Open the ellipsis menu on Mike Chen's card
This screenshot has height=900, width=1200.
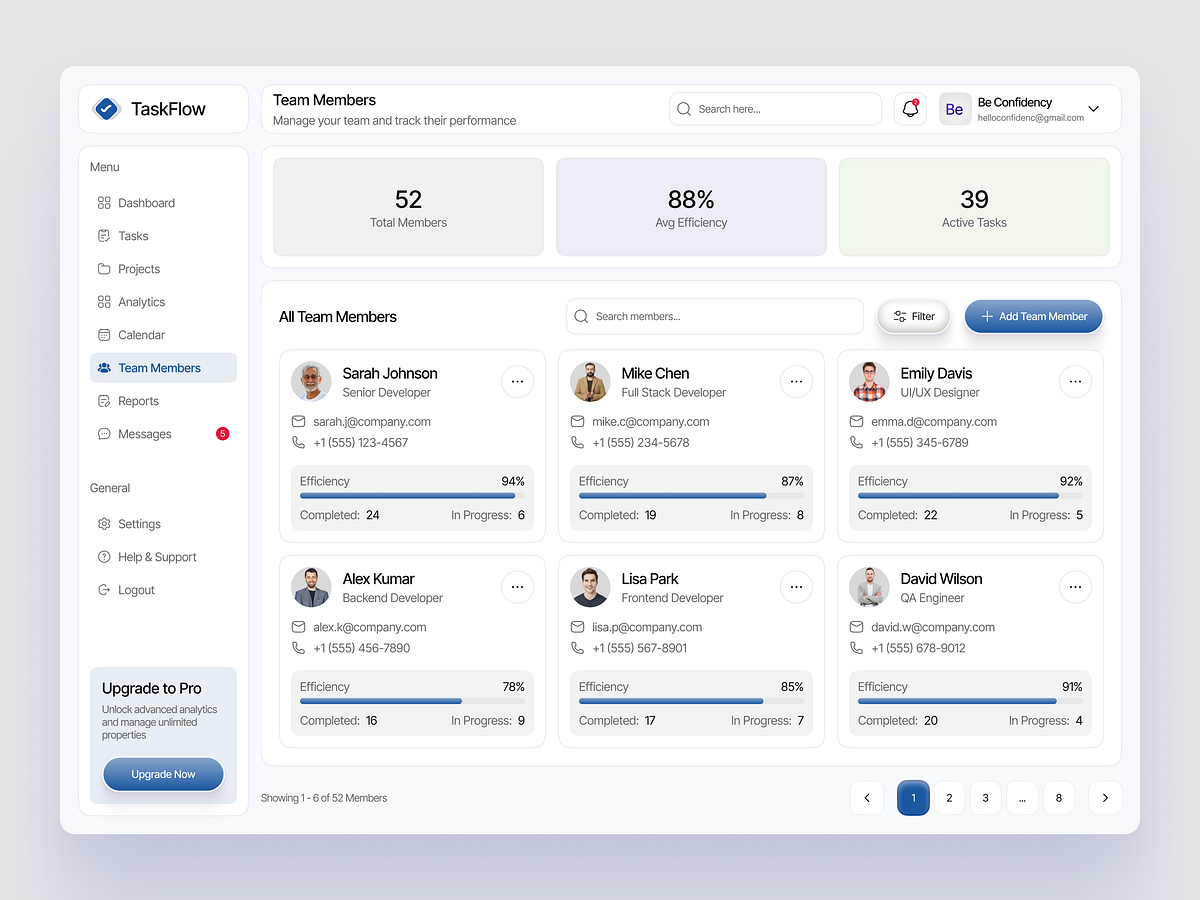tap(796, 381)
